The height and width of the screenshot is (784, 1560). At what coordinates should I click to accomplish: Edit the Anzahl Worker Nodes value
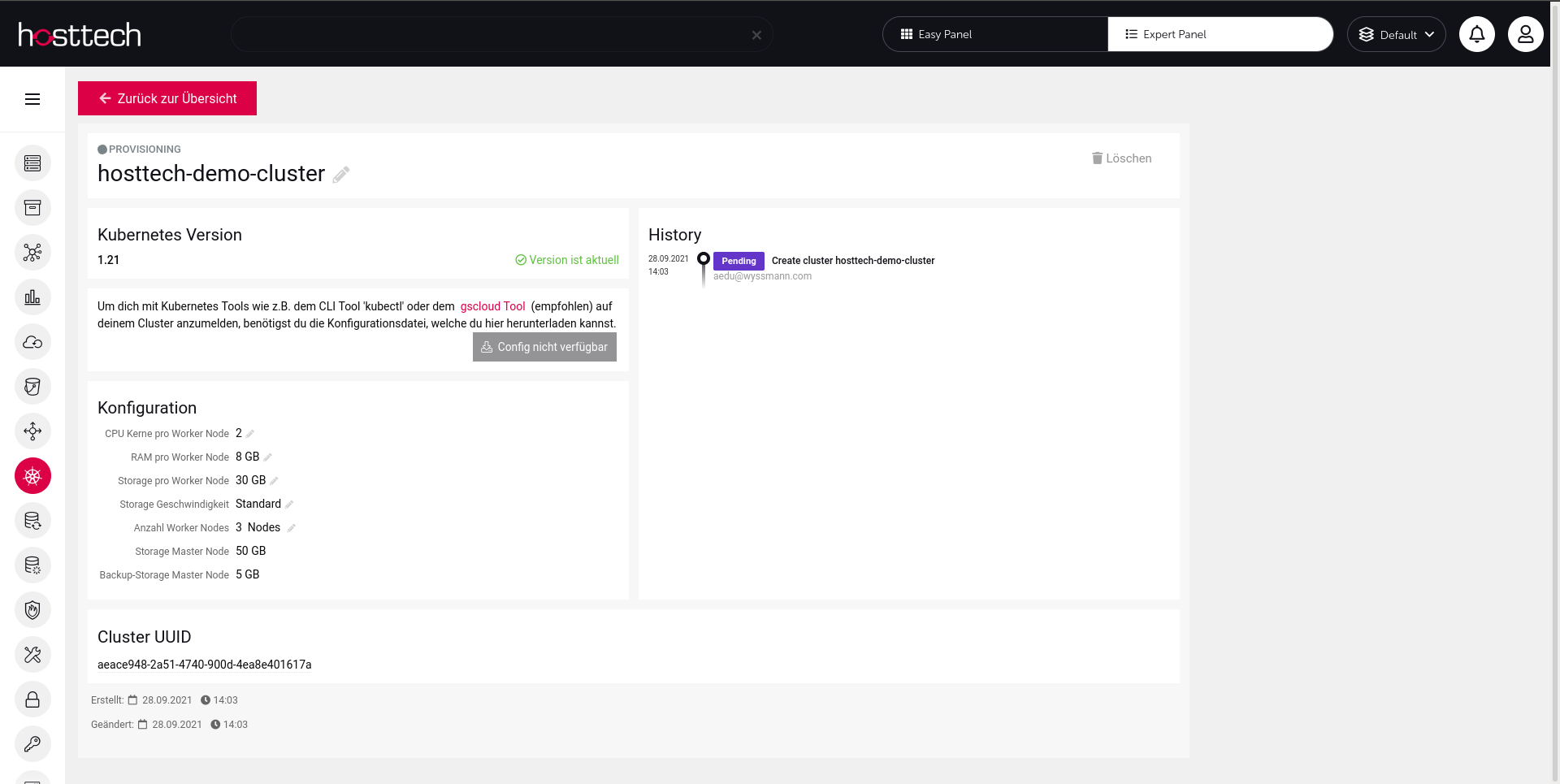[292, 528]
